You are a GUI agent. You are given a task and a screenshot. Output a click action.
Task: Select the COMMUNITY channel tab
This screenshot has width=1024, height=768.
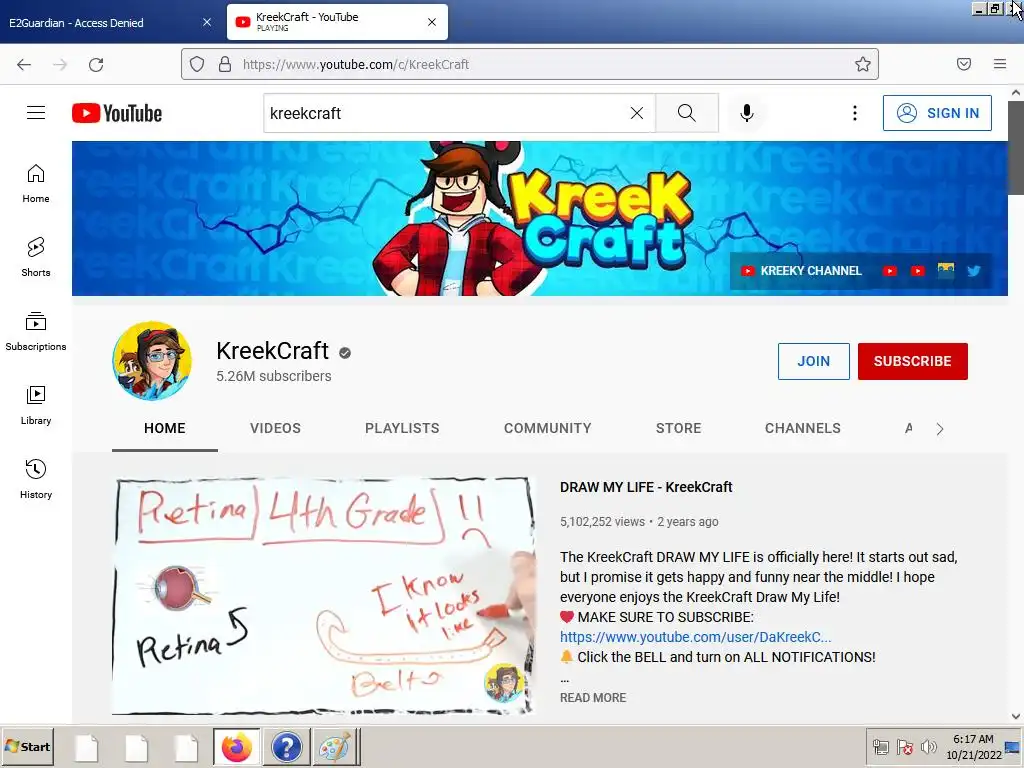click(x=547, y=428)
